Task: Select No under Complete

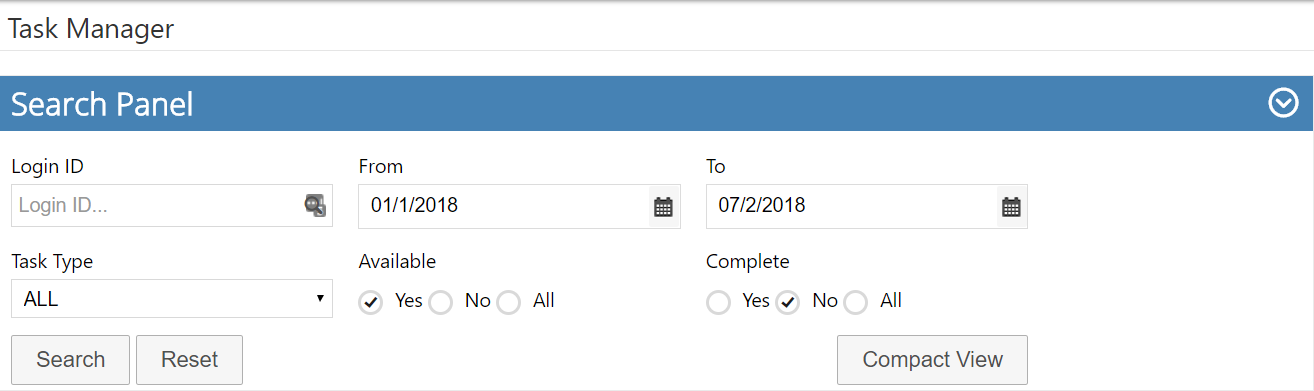Action: click(x=788, y=302)
